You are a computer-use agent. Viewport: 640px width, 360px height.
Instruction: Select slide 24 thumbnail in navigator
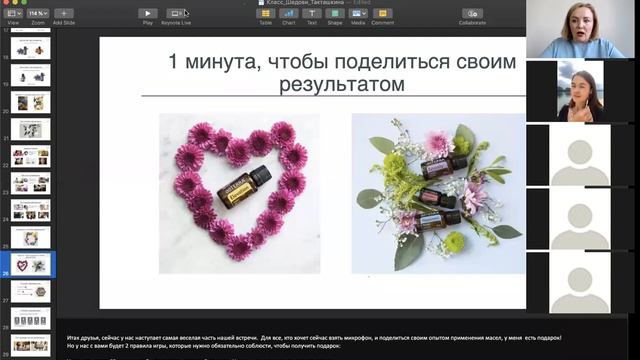[31, 210]
